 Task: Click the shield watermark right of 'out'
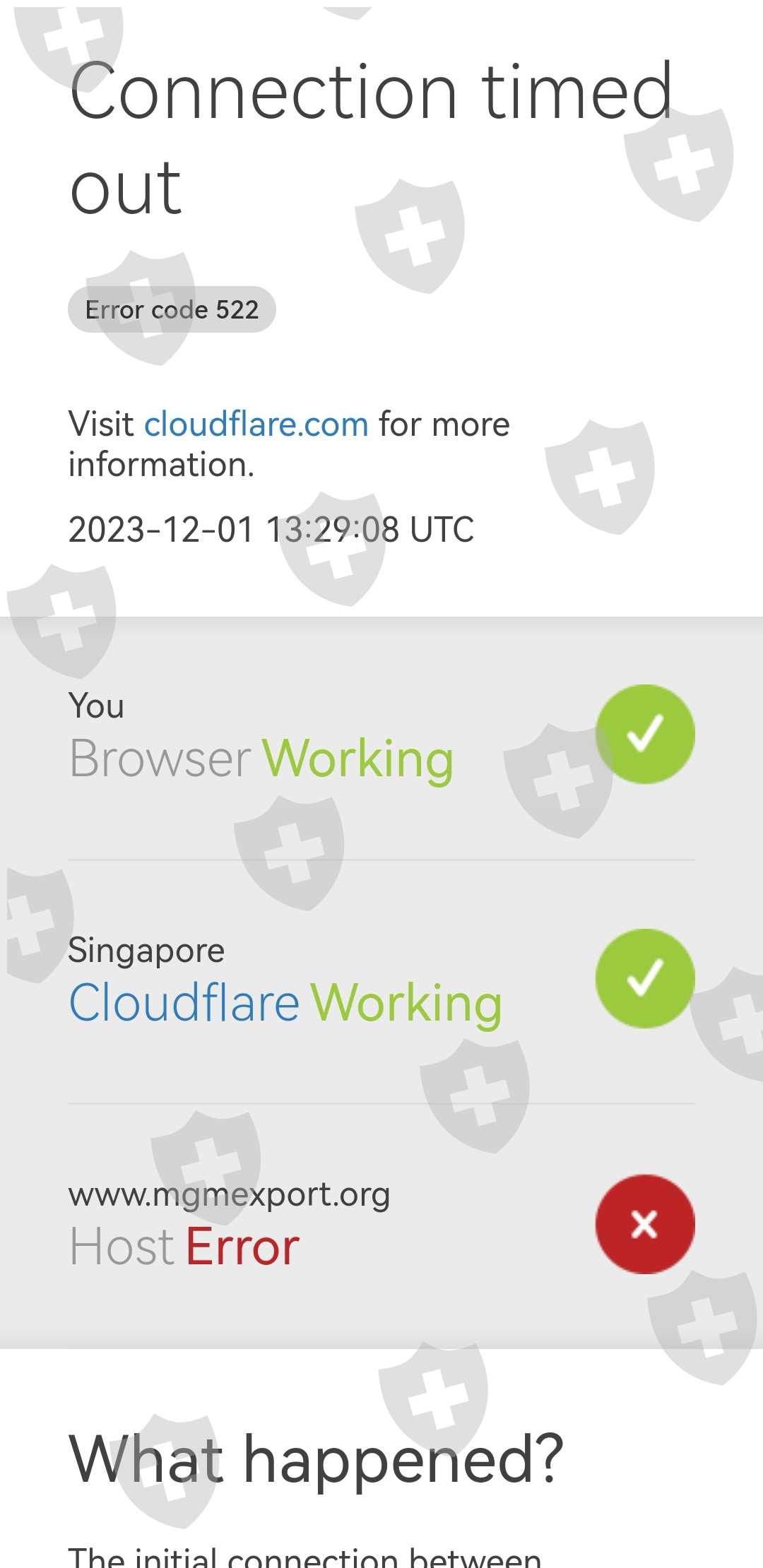pyautogui.click(x=410, y=236)
